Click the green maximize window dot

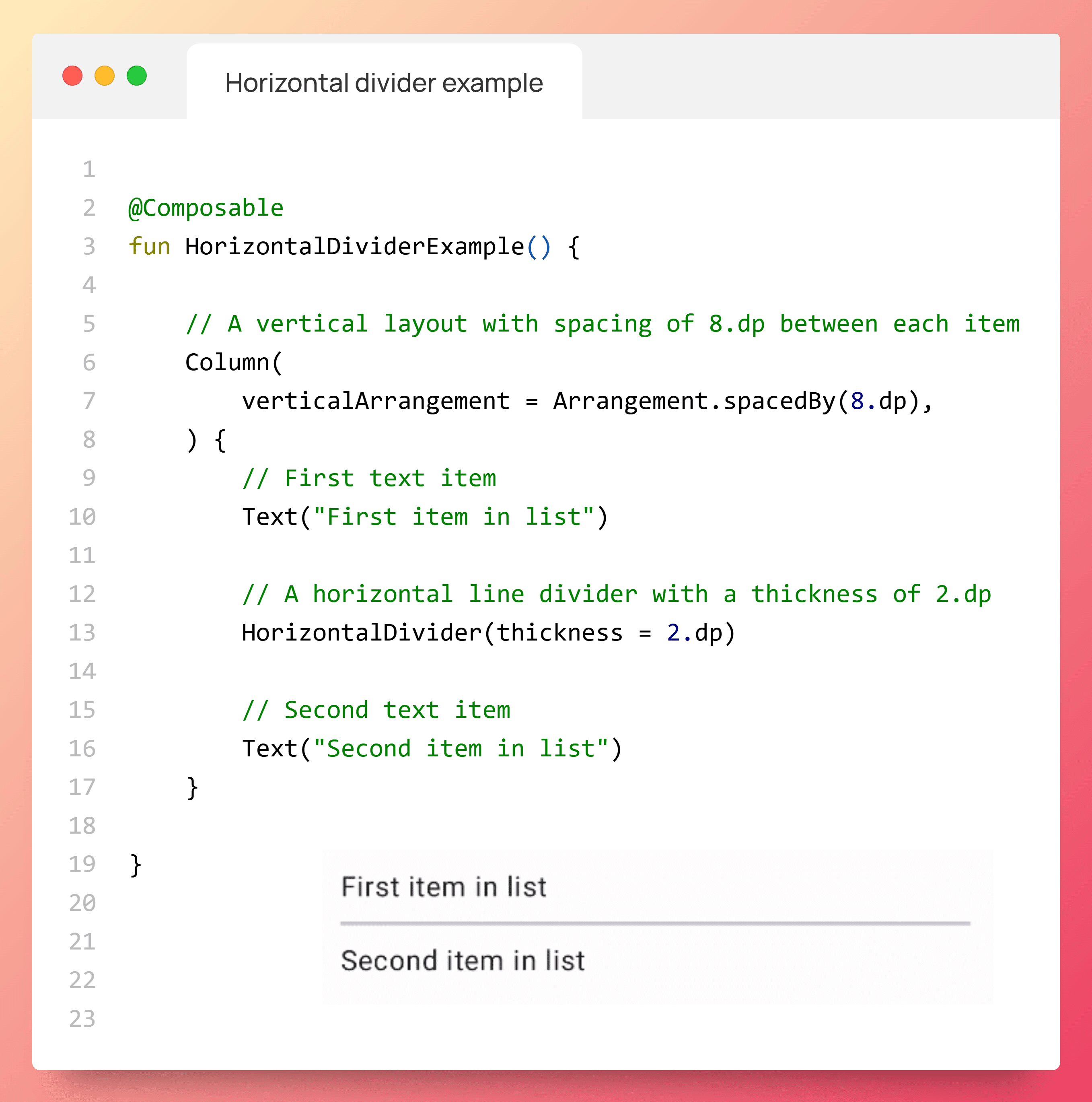pos(137,76)
